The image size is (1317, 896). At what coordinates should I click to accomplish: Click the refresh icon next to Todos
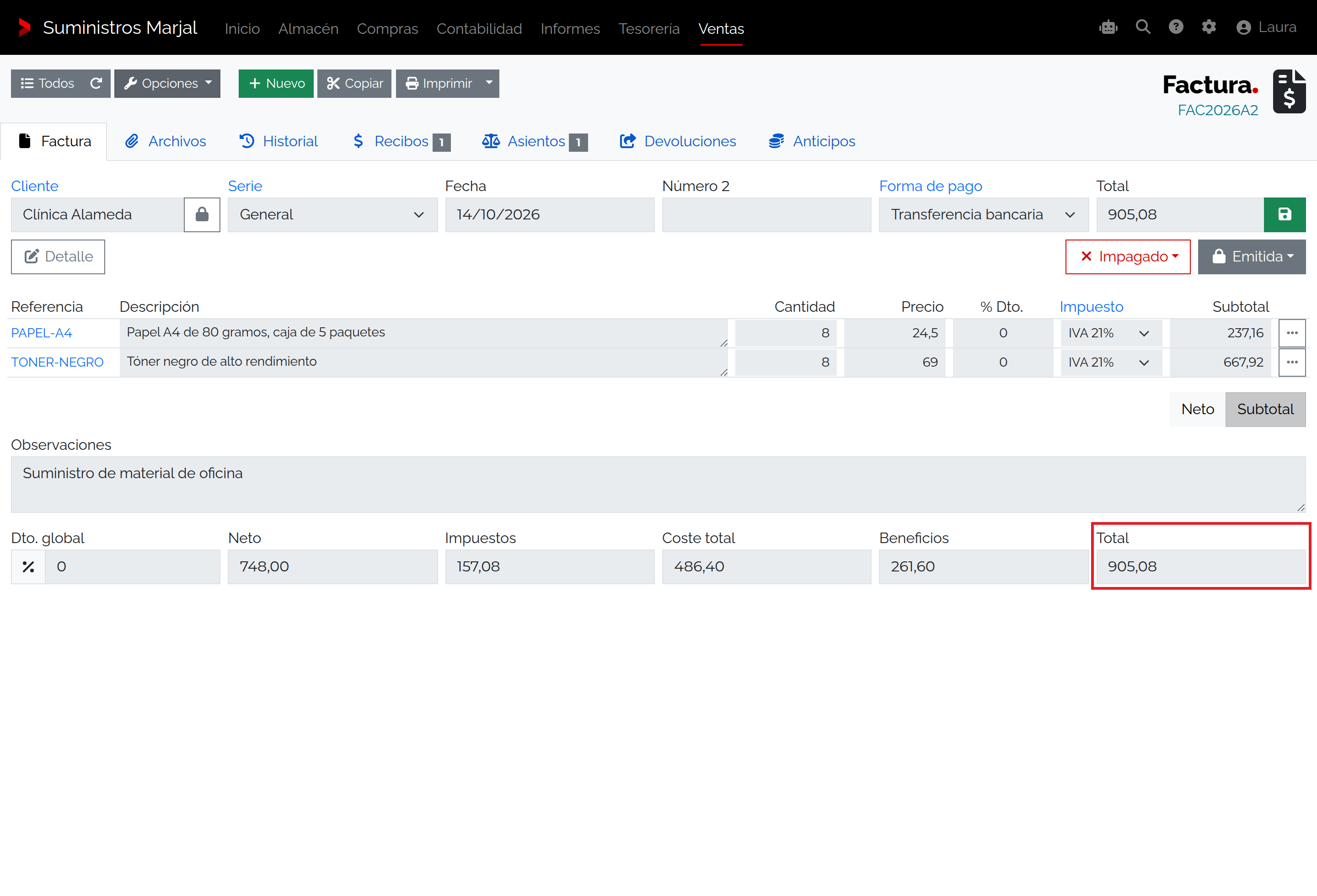(96, 83)
